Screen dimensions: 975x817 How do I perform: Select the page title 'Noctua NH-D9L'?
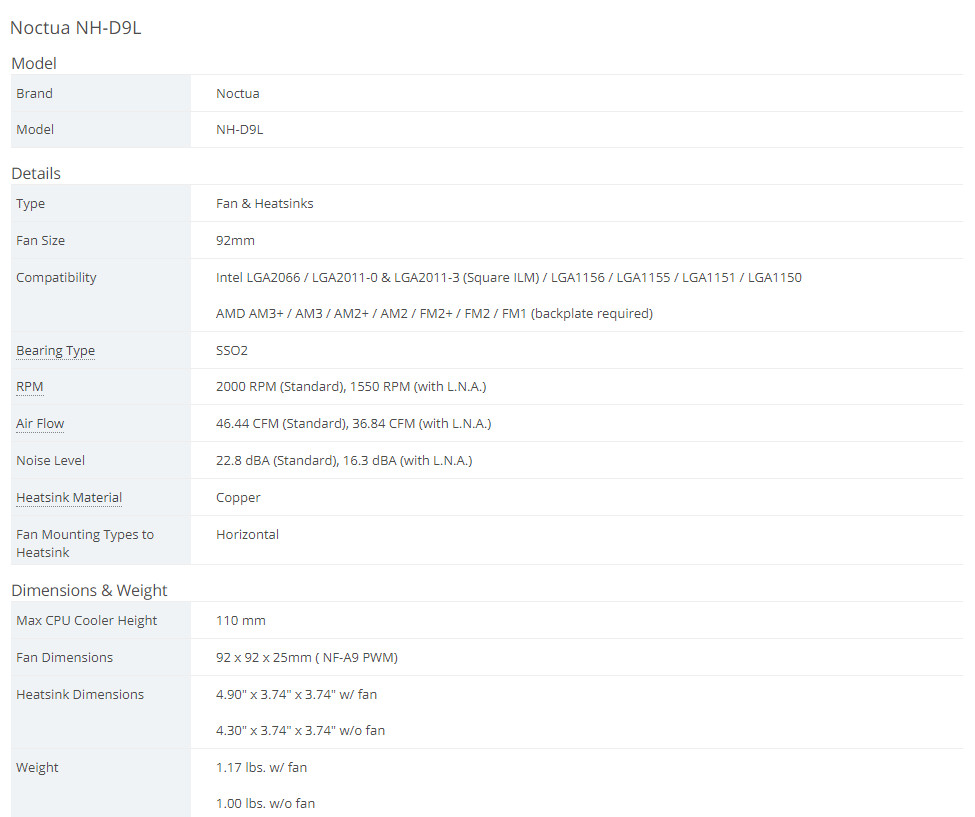tap(76, 28)
